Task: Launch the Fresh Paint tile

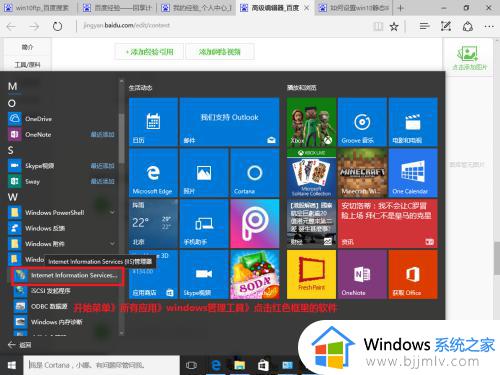Action: pyautogui.click(x=311, y=275)
